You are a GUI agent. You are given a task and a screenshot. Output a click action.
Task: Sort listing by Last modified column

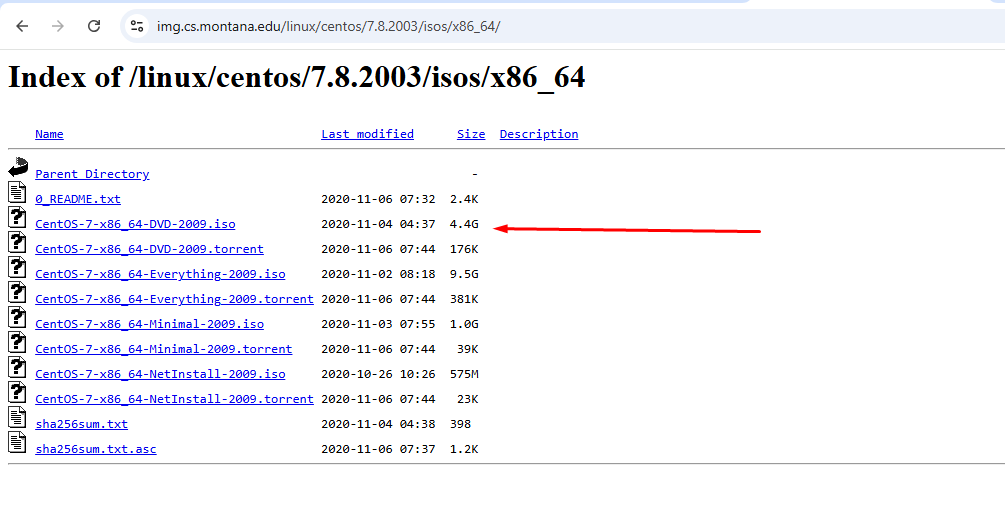point(367,134)
